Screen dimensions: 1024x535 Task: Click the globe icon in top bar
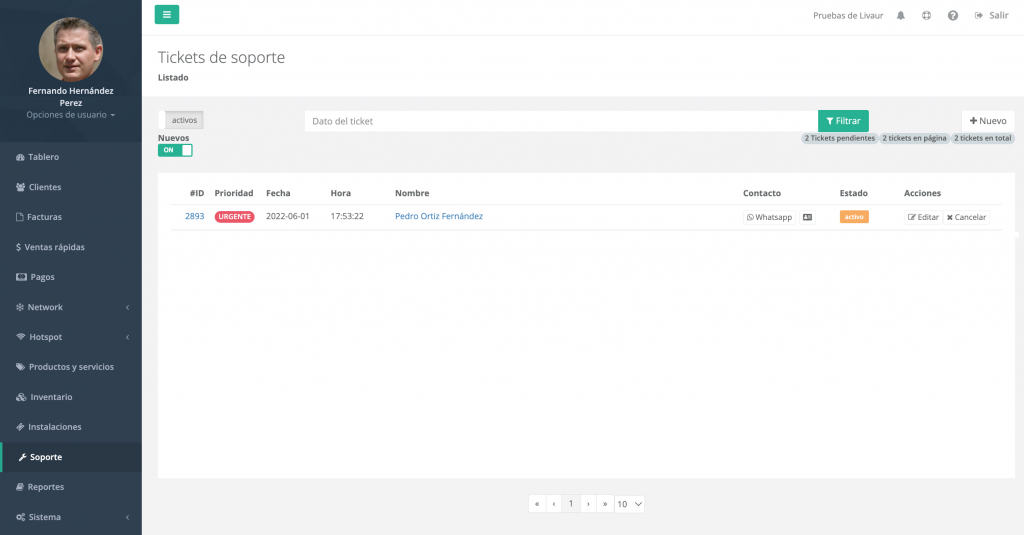[x=926, y=16]
